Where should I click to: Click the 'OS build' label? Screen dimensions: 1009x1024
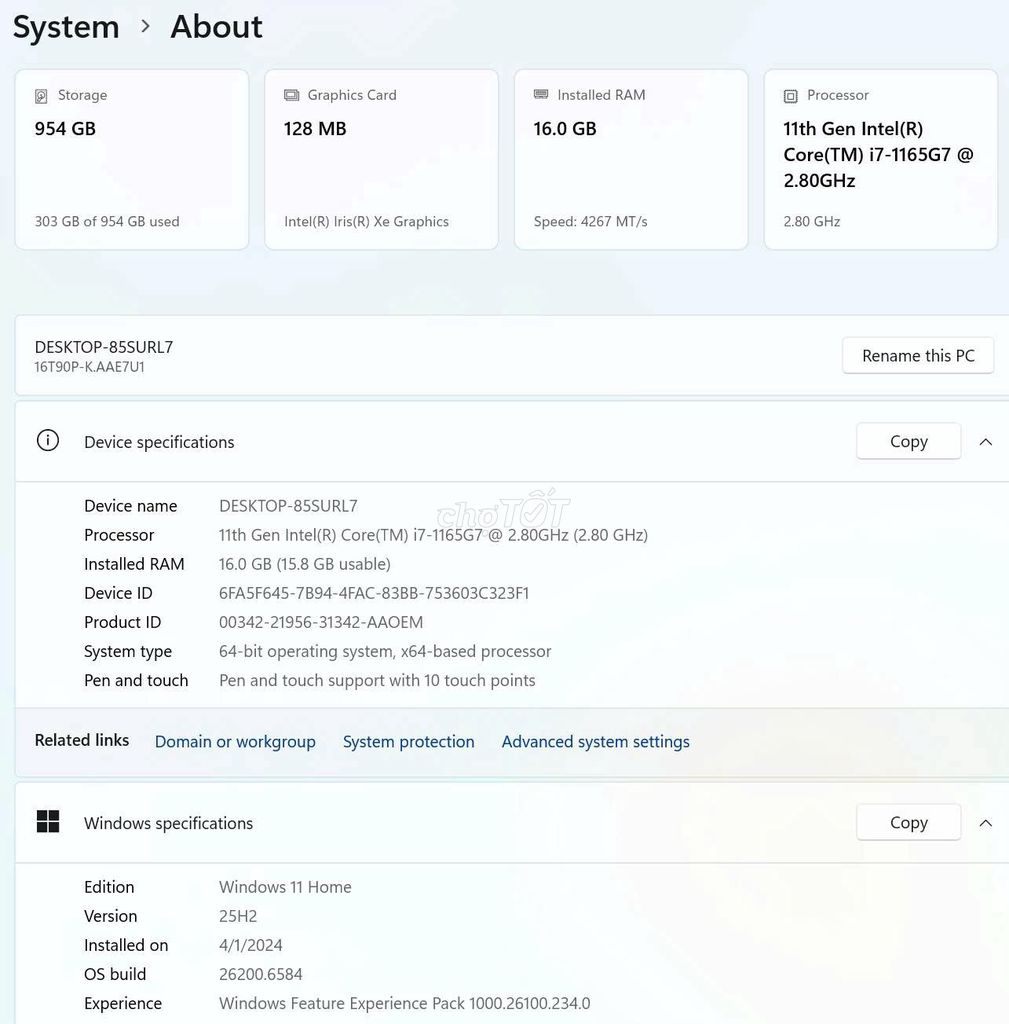[115, 974]
